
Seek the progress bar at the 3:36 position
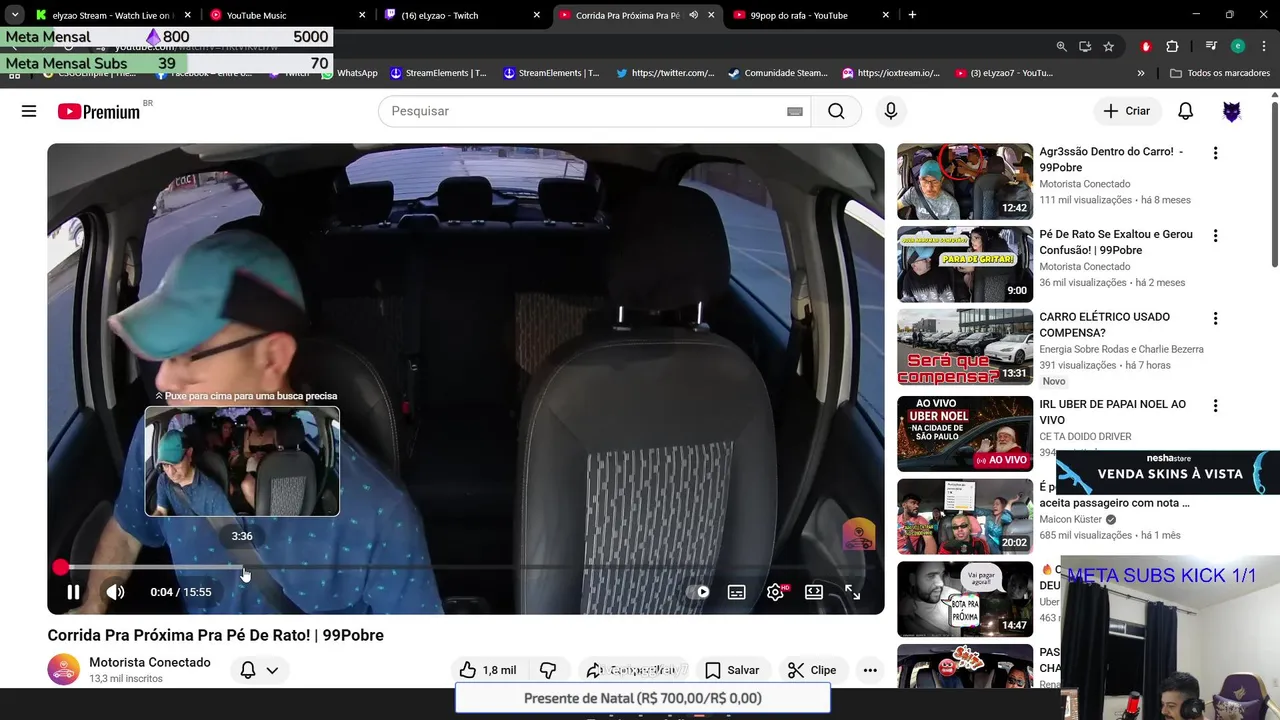tap(242, 568)
